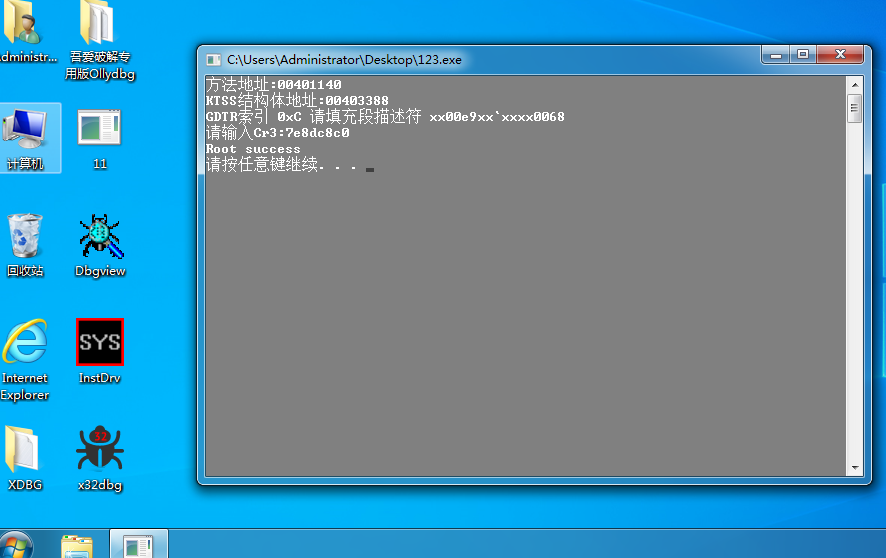Click the console scrollbar up arrow
This screenshot has width=886, height=558.
pyautogui.click(x=854, y=85)
